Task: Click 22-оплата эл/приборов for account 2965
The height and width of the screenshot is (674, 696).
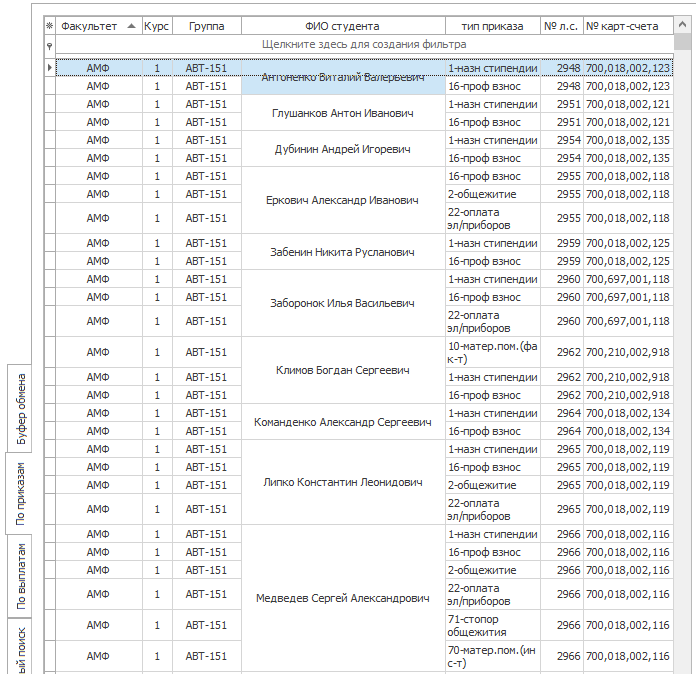Action: click(x=493, y=509)
